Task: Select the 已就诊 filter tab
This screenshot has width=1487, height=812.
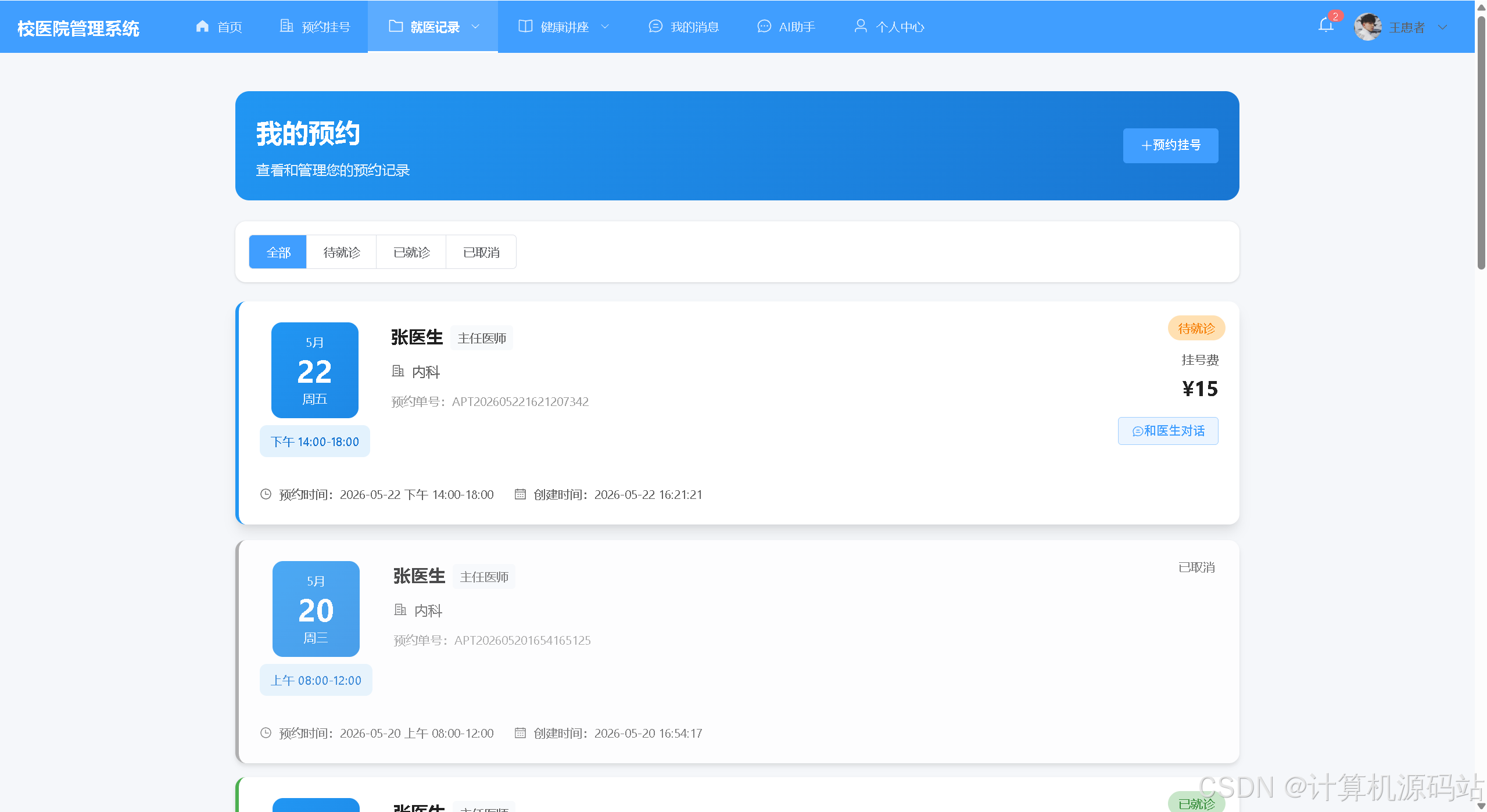Action: pos(411,252)
